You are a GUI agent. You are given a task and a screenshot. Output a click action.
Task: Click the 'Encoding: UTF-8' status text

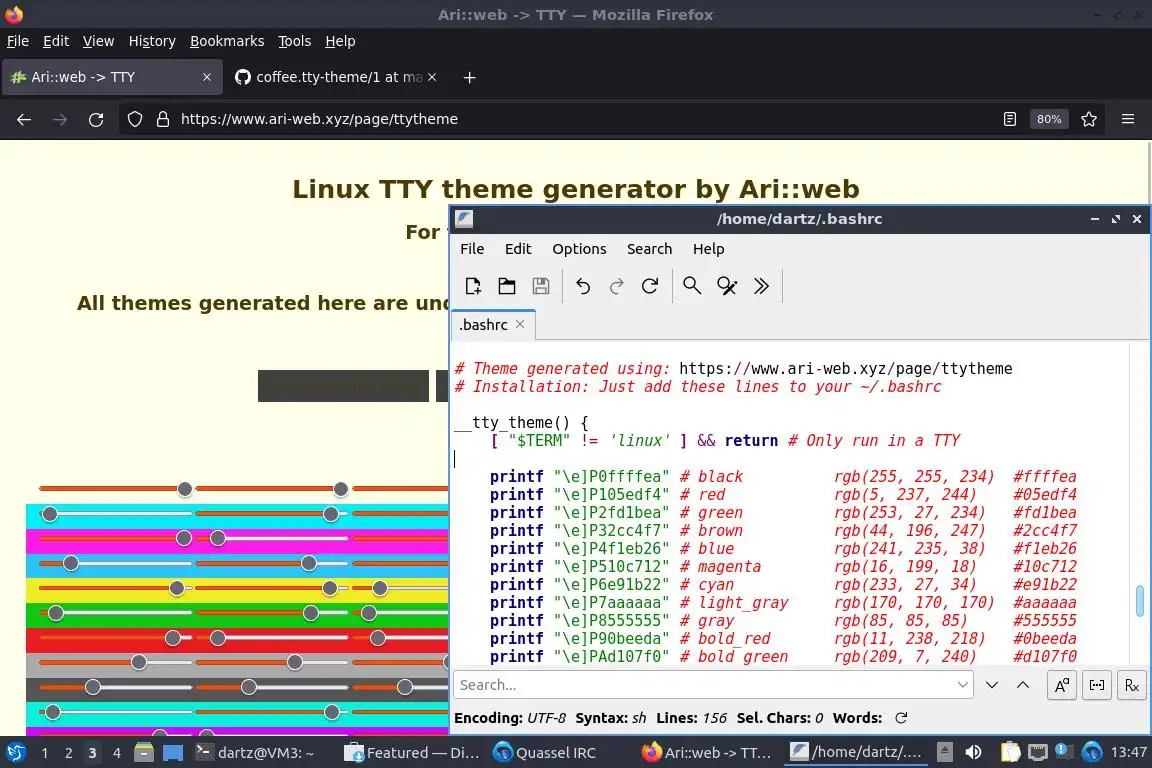coord(510,718)
